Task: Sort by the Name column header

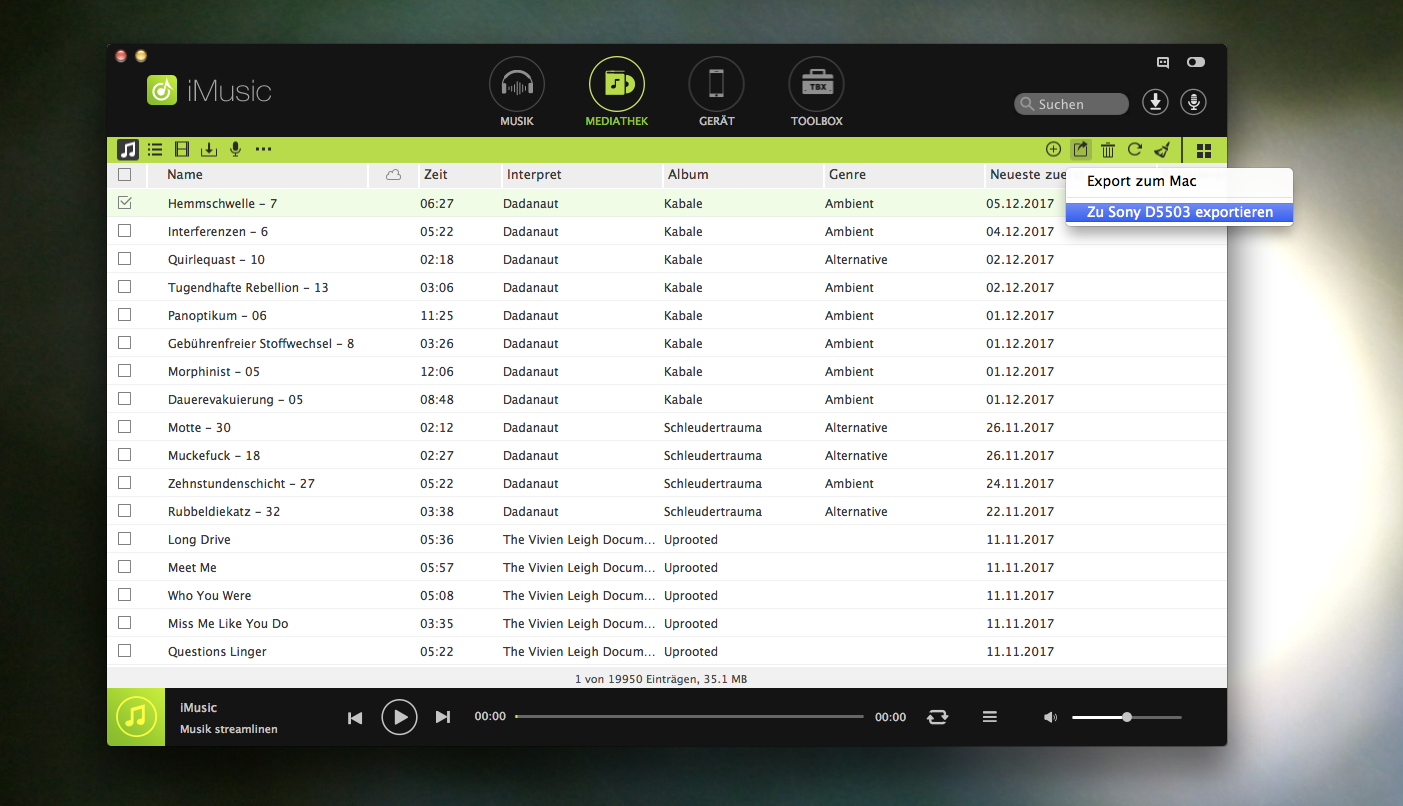Action: pyautogui.click(x=258, y=175)
